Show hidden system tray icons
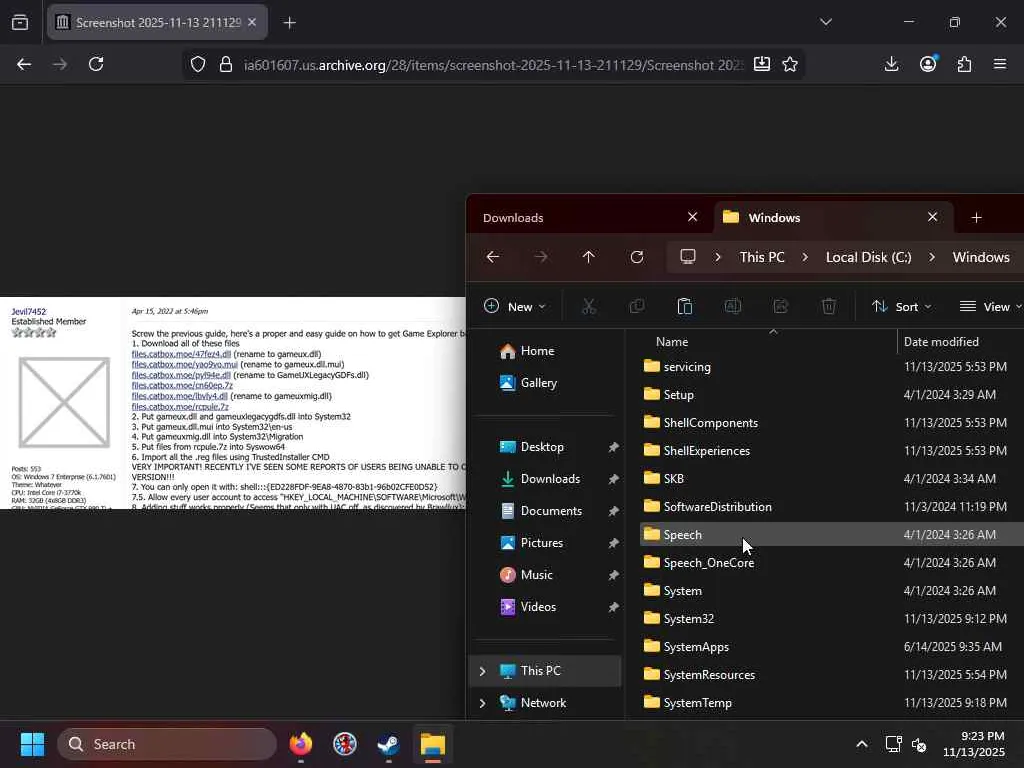The height and width of the screenshot is (768, 1024). click(x=862, y=744)
